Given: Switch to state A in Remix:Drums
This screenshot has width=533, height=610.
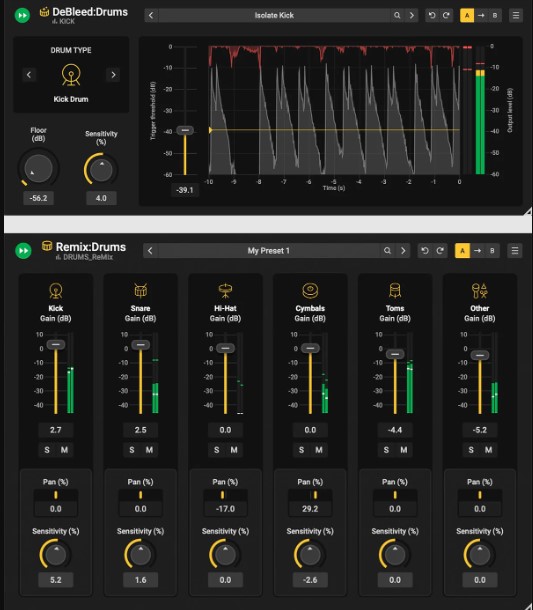Looking at the screenshot, I should point(462,251).
